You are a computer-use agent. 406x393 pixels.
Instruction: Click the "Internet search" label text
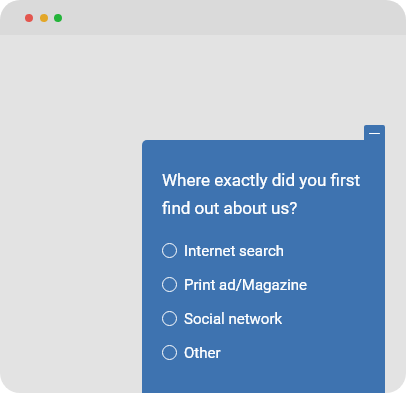pos(234,251)
